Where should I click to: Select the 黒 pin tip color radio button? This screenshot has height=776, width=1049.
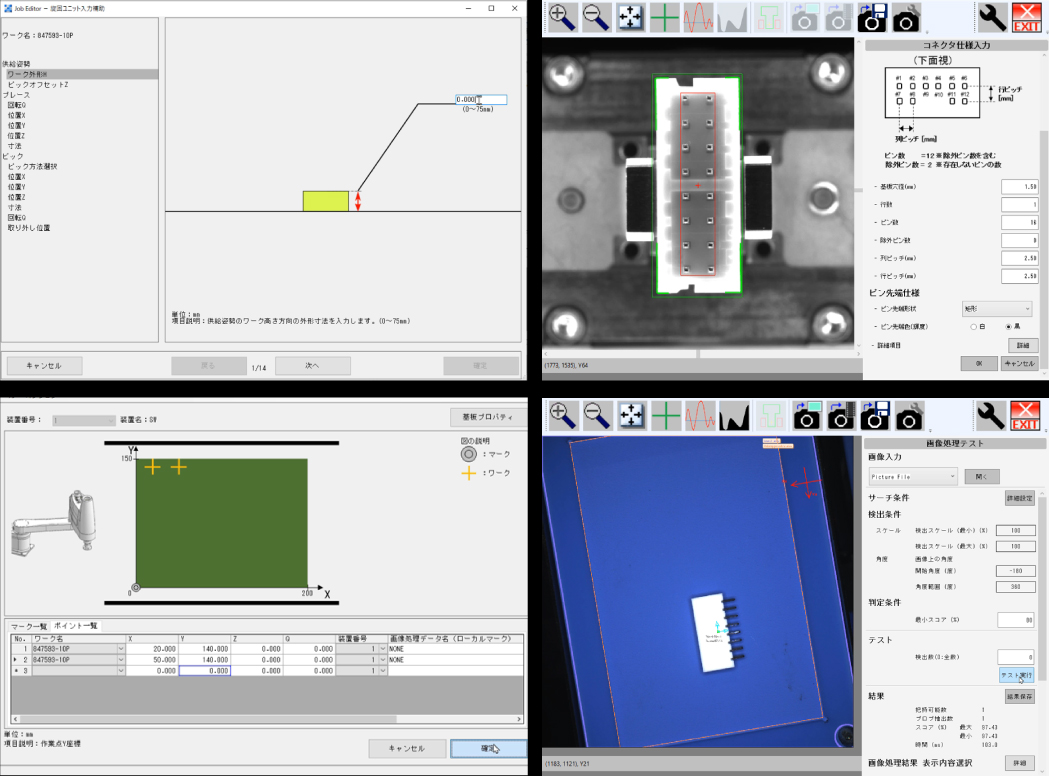tap(1008, 327)
